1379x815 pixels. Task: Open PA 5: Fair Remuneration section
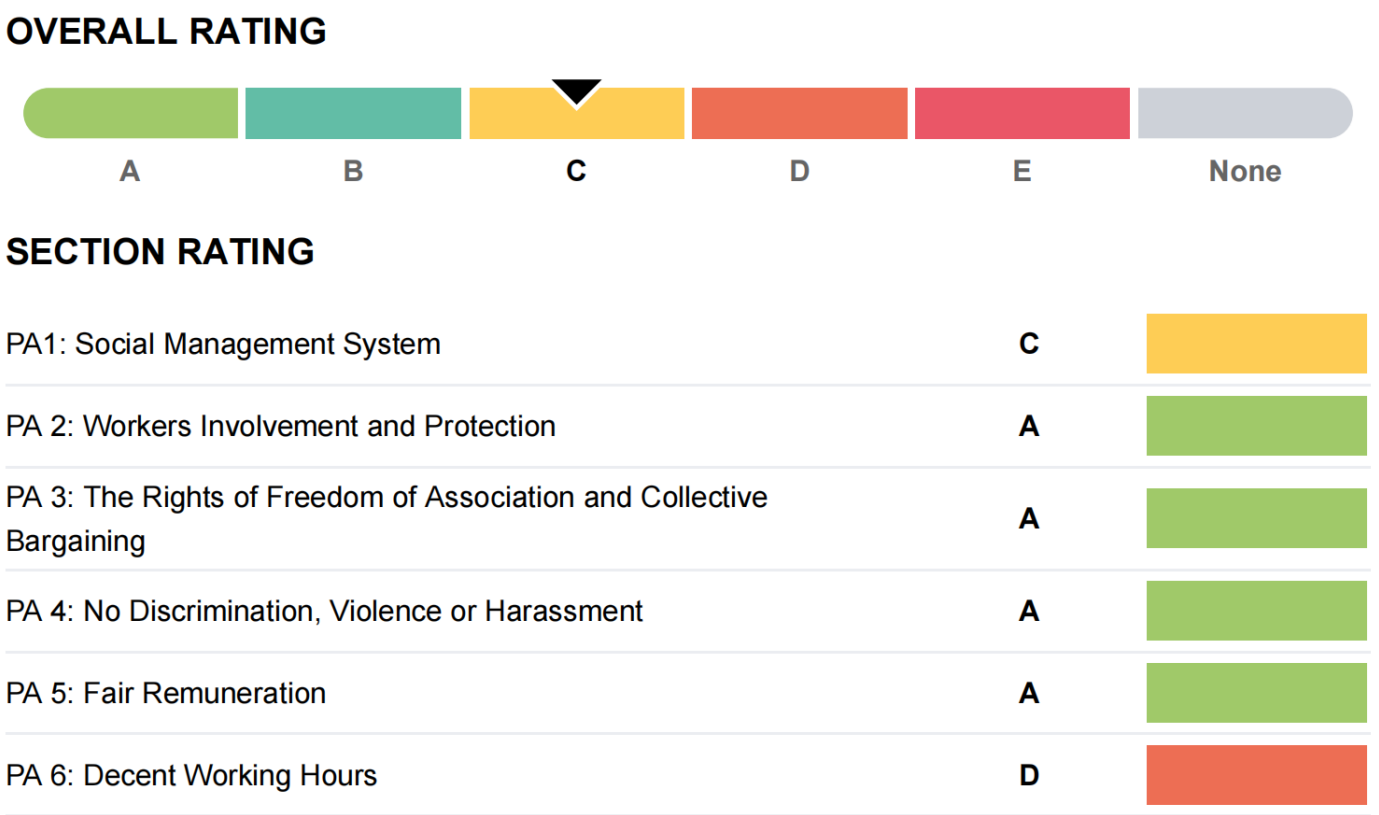(166, 693)
